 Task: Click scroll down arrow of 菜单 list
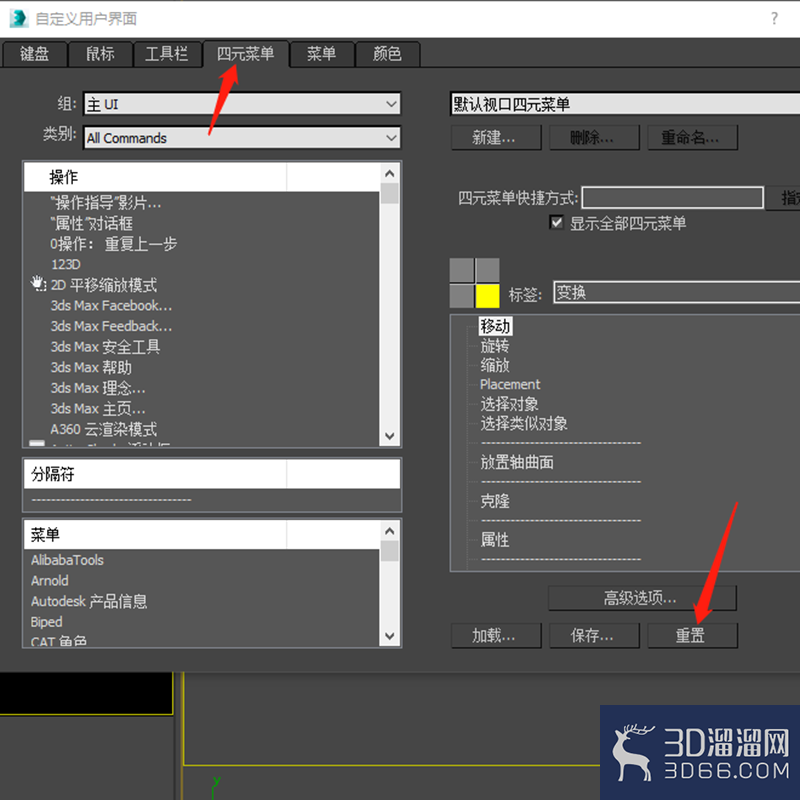click(x=390, y=636)
